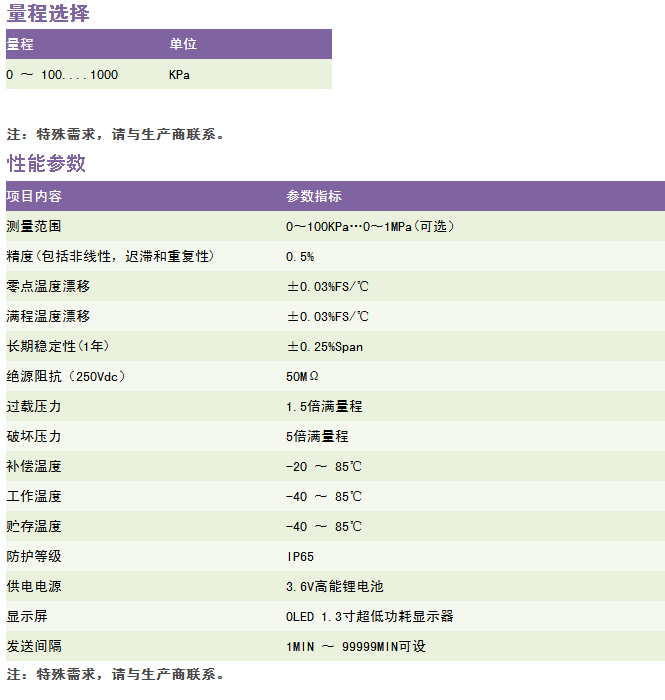Click the 性能参数 section heading

coord(47,164)
